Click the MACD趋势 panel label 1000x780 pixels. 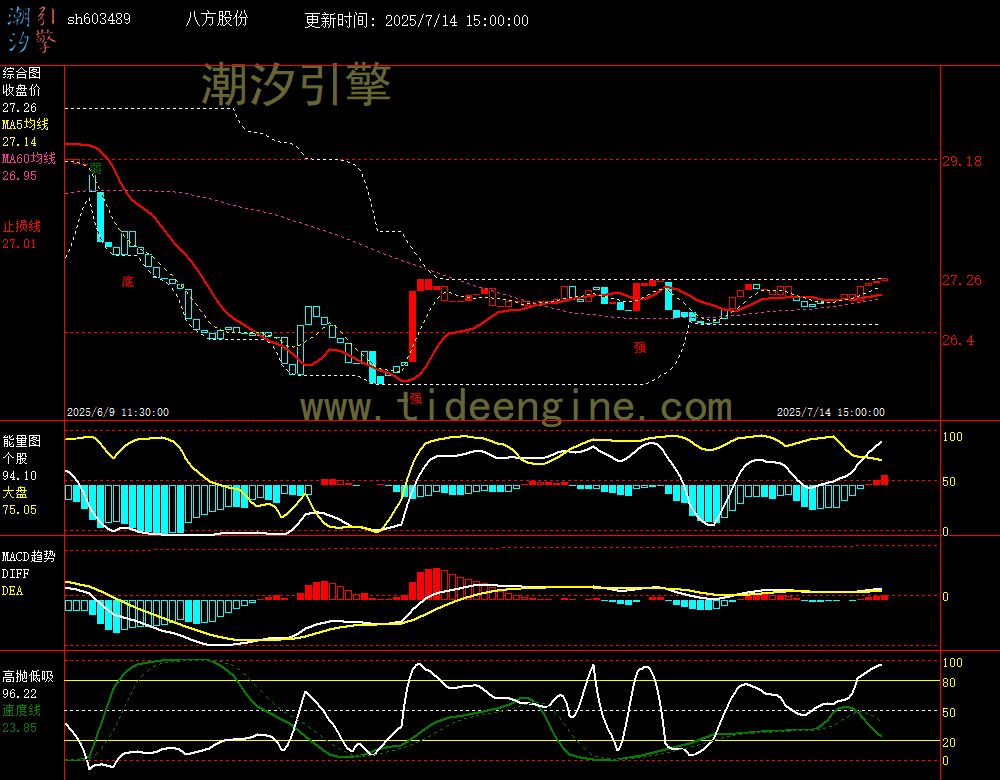tap(29, 556)
